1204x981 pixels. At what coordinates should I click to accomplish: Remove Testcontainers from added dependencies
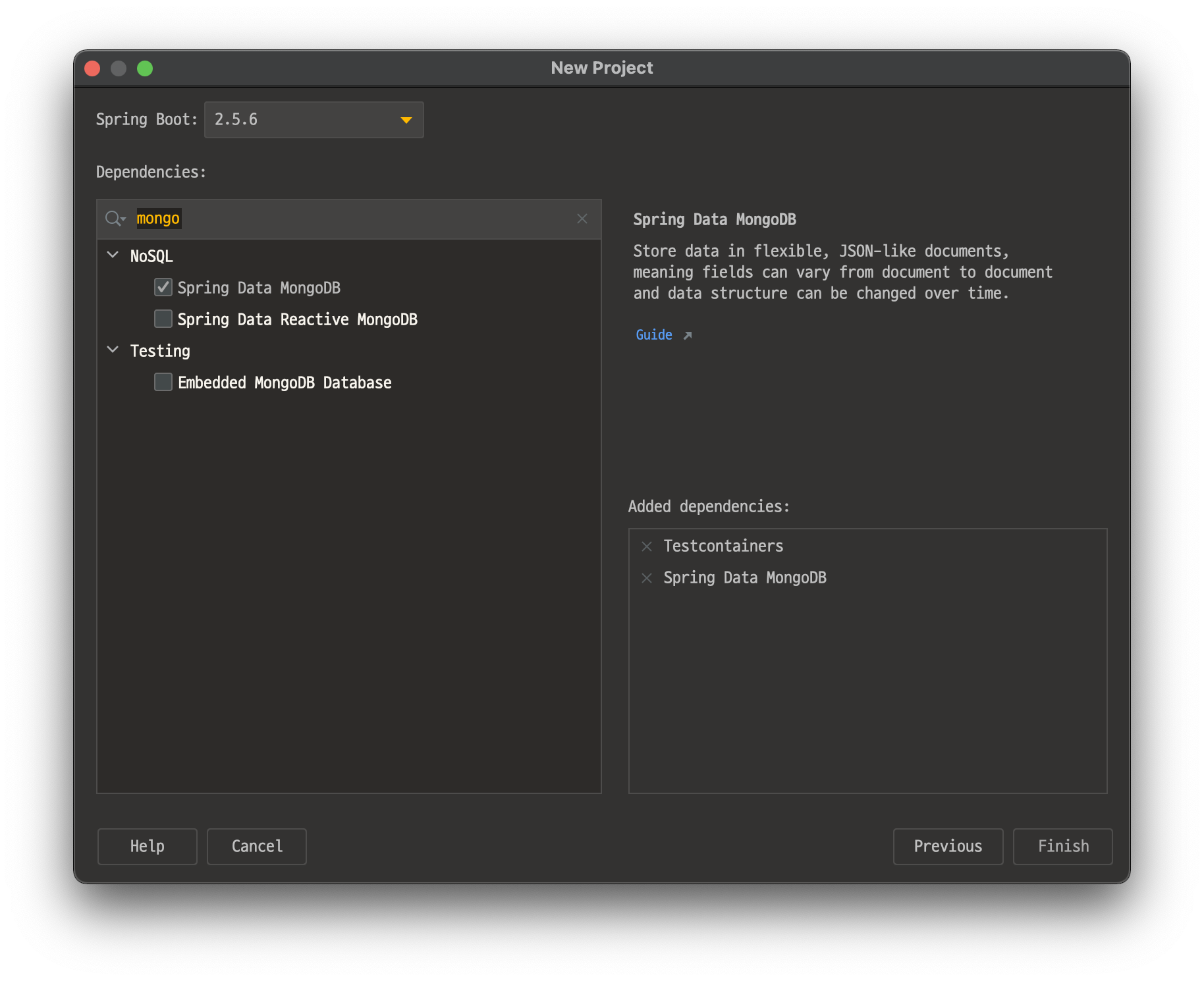click(x=647, y=546)
